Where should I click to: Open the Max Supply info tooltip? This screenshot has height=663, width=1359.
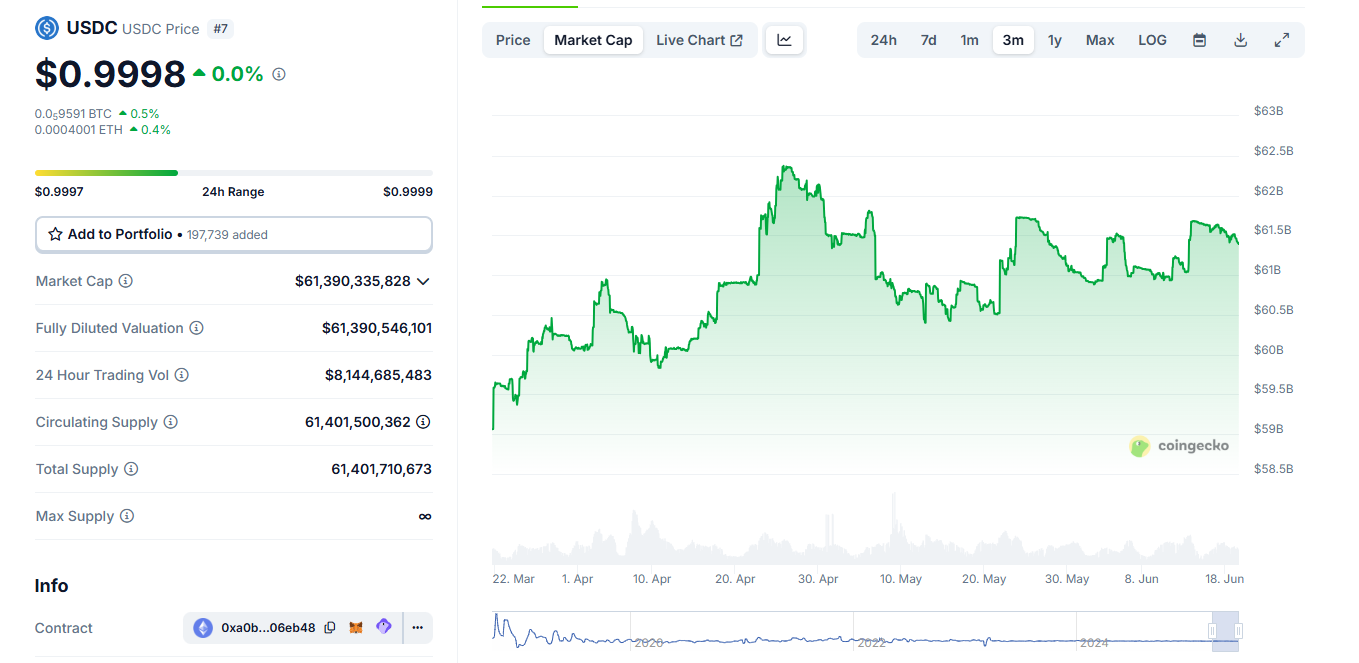point(126,516)
